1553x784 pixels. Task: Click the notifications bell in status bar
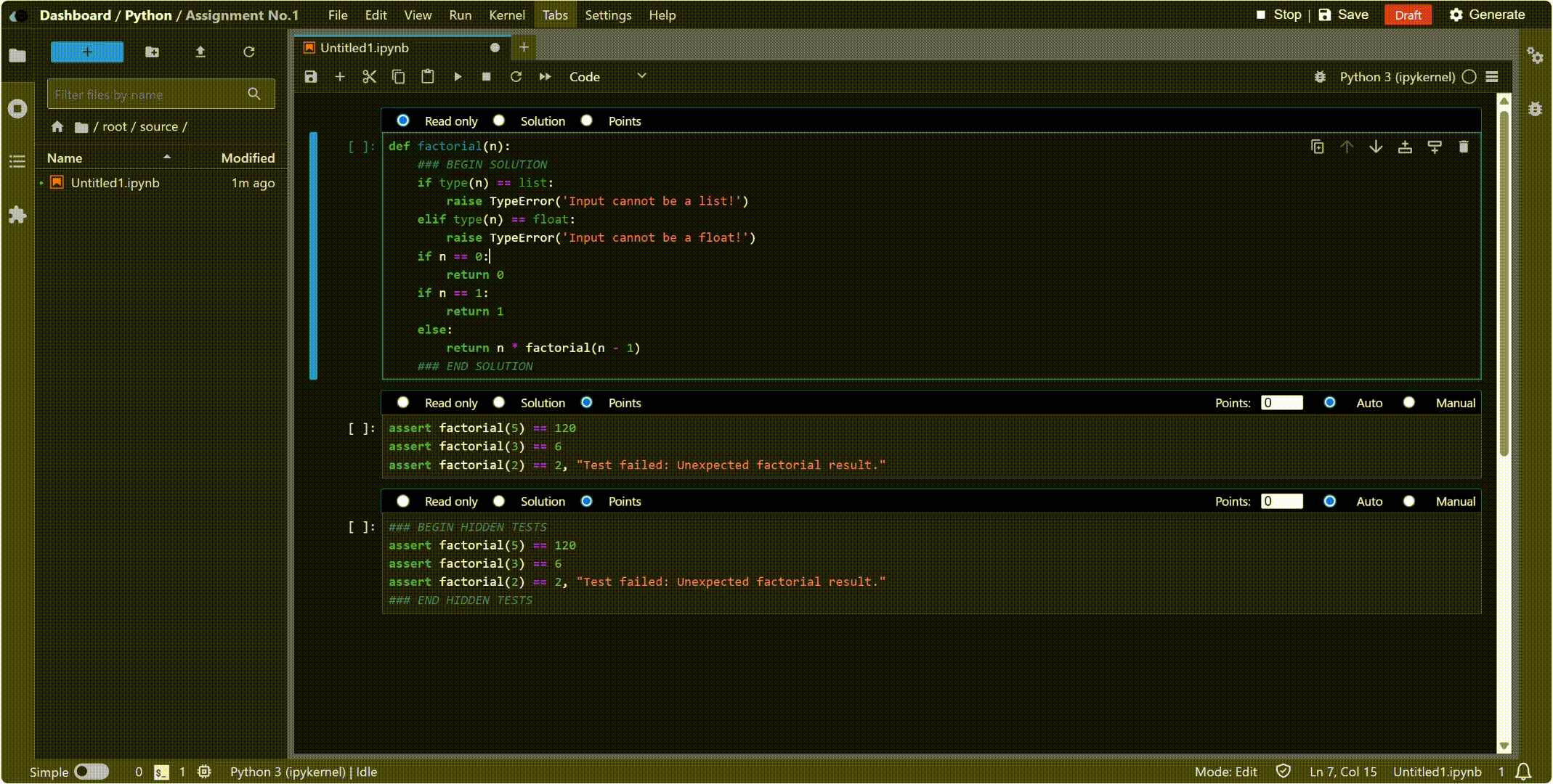[1524, 772]
